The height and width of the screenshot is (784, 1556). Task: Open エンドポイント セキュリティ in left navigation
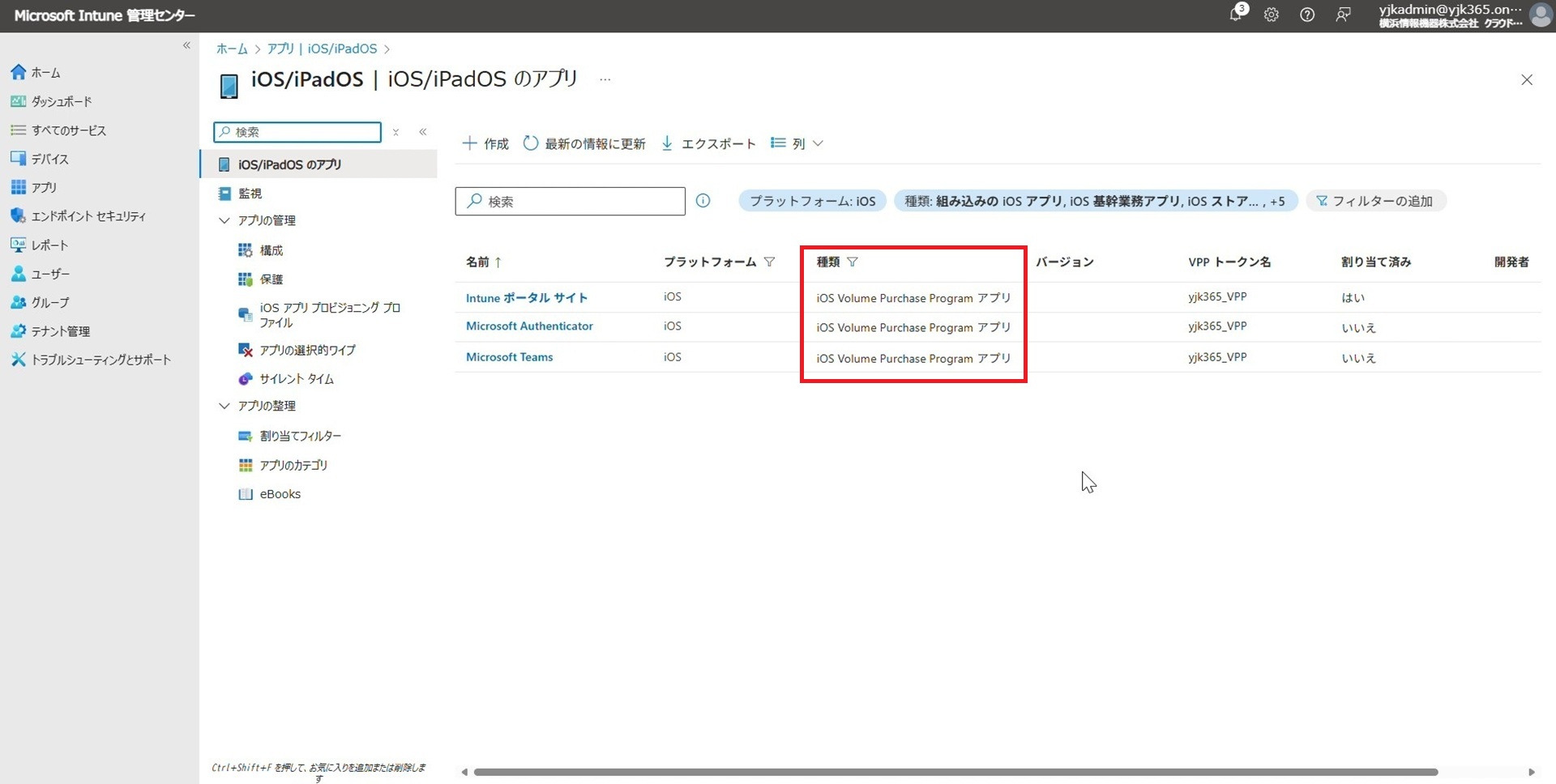(x=88, y=216)
